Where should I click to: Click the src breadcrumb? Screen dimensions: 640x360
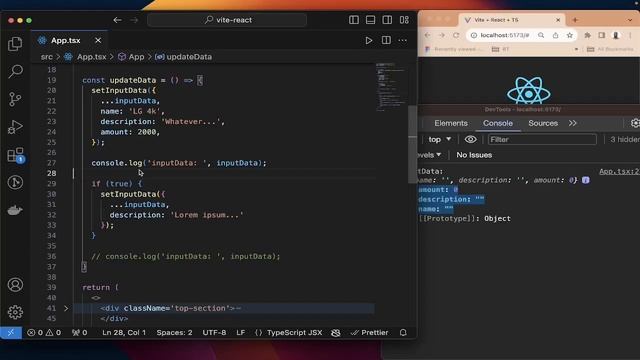click(x=47, y=57)
